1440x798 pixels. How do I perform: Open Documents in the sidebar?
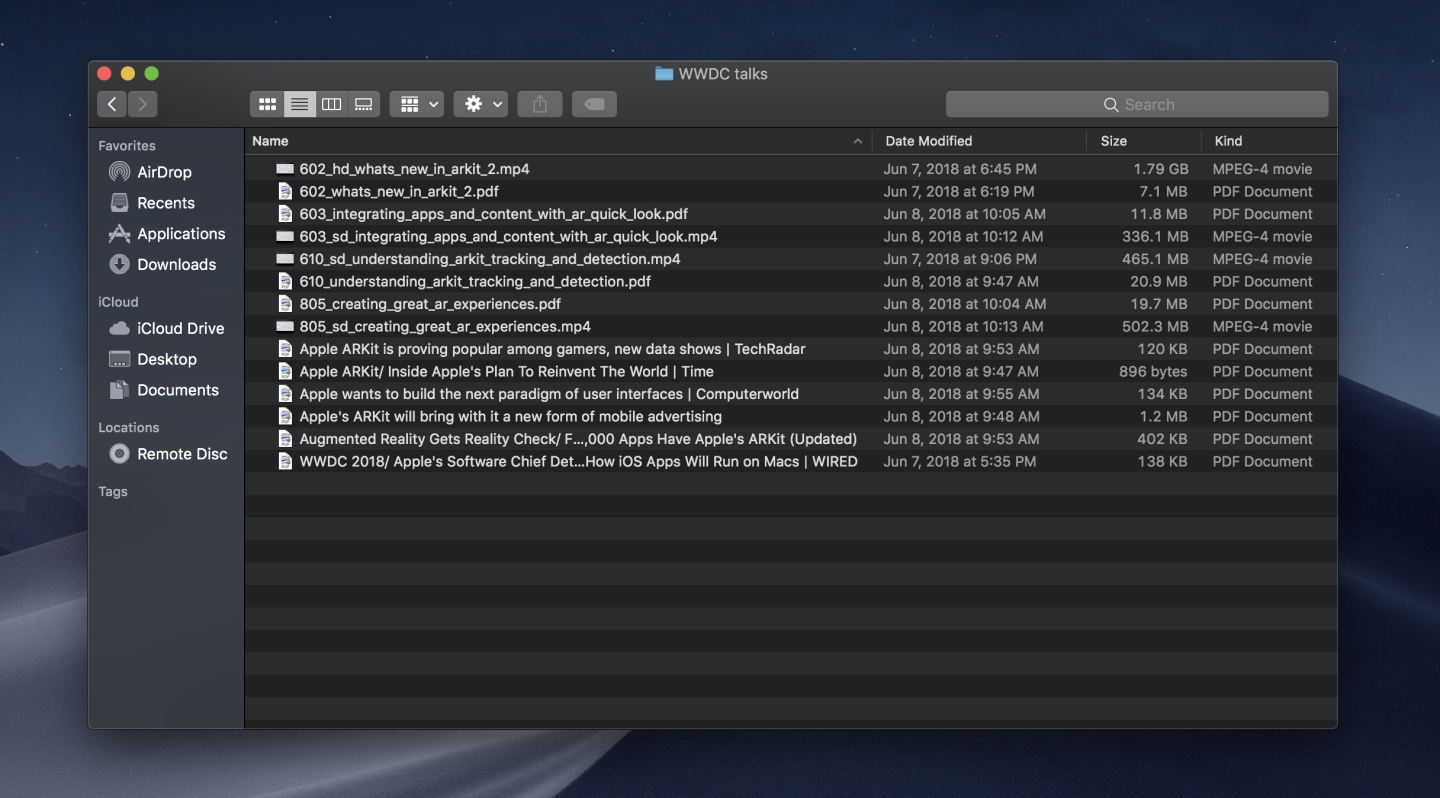click(x=166, y=390)
